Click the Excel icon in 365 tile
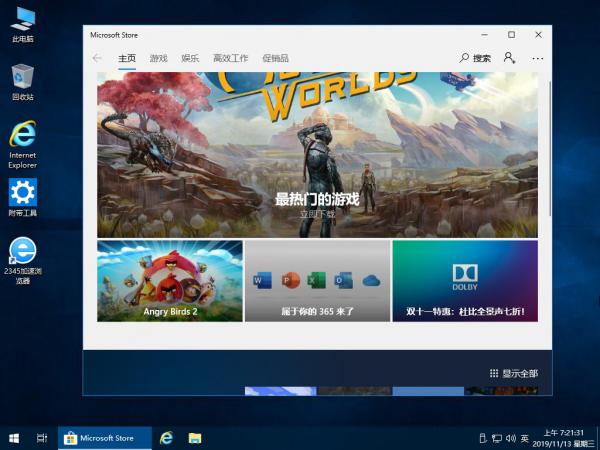The image size is (600, 450). pos(317,280)
